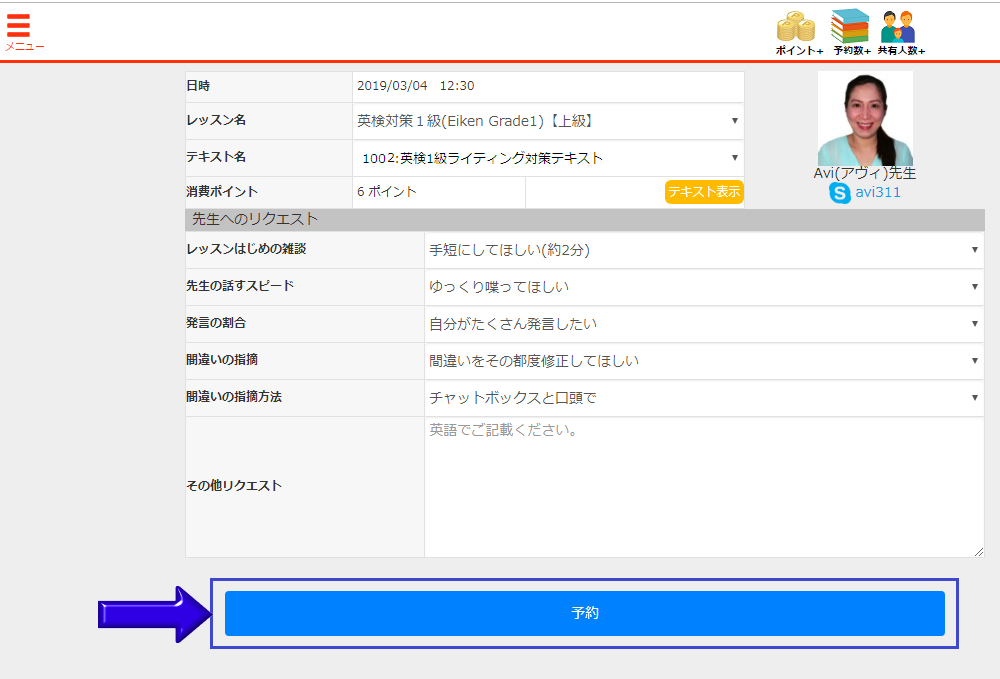This screenshot has width=1000, height=679.
Task: Change the 先生の話すスピード selection
Action: tap(704, 287)
